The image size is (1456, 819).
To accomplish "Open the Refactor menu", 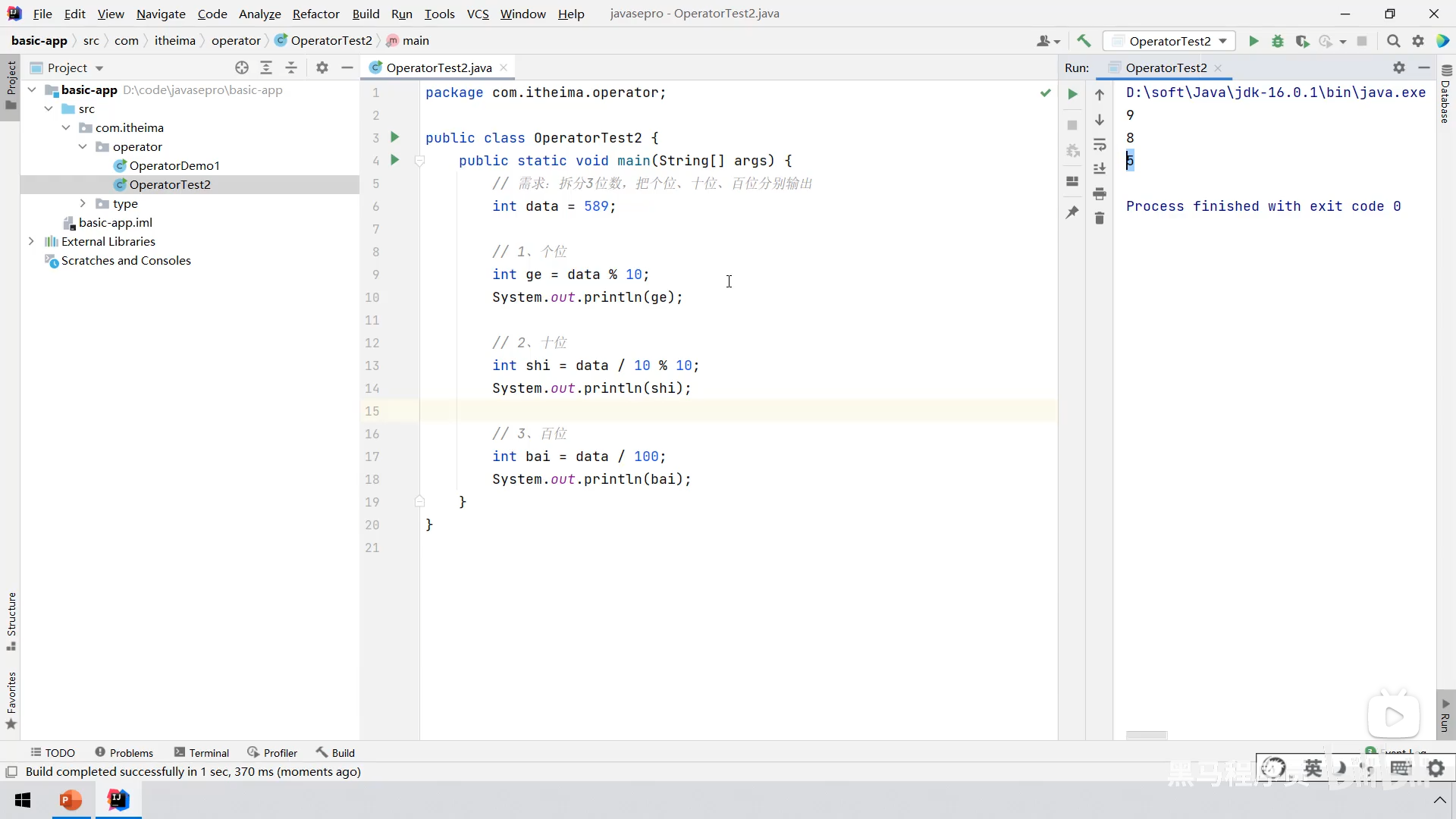I will click(315, 14).
